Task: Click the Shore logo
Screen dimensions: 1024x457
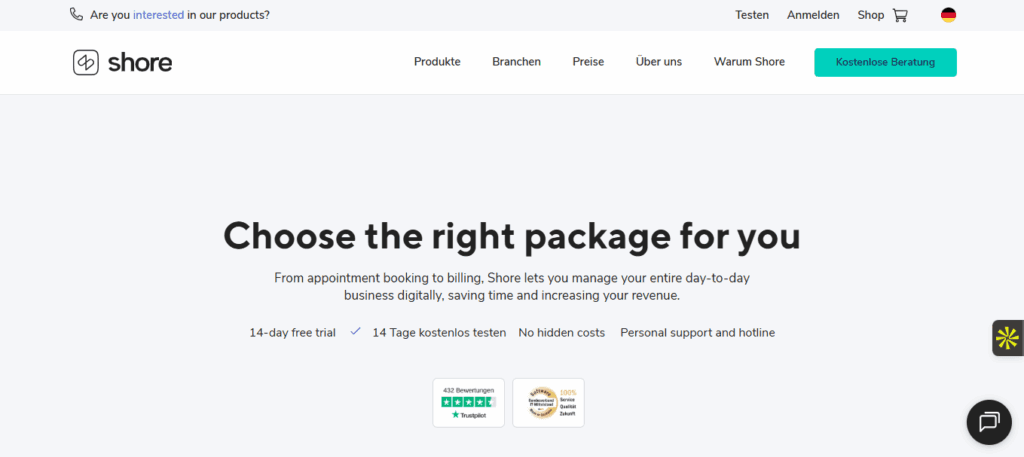Action: [123, 62]
